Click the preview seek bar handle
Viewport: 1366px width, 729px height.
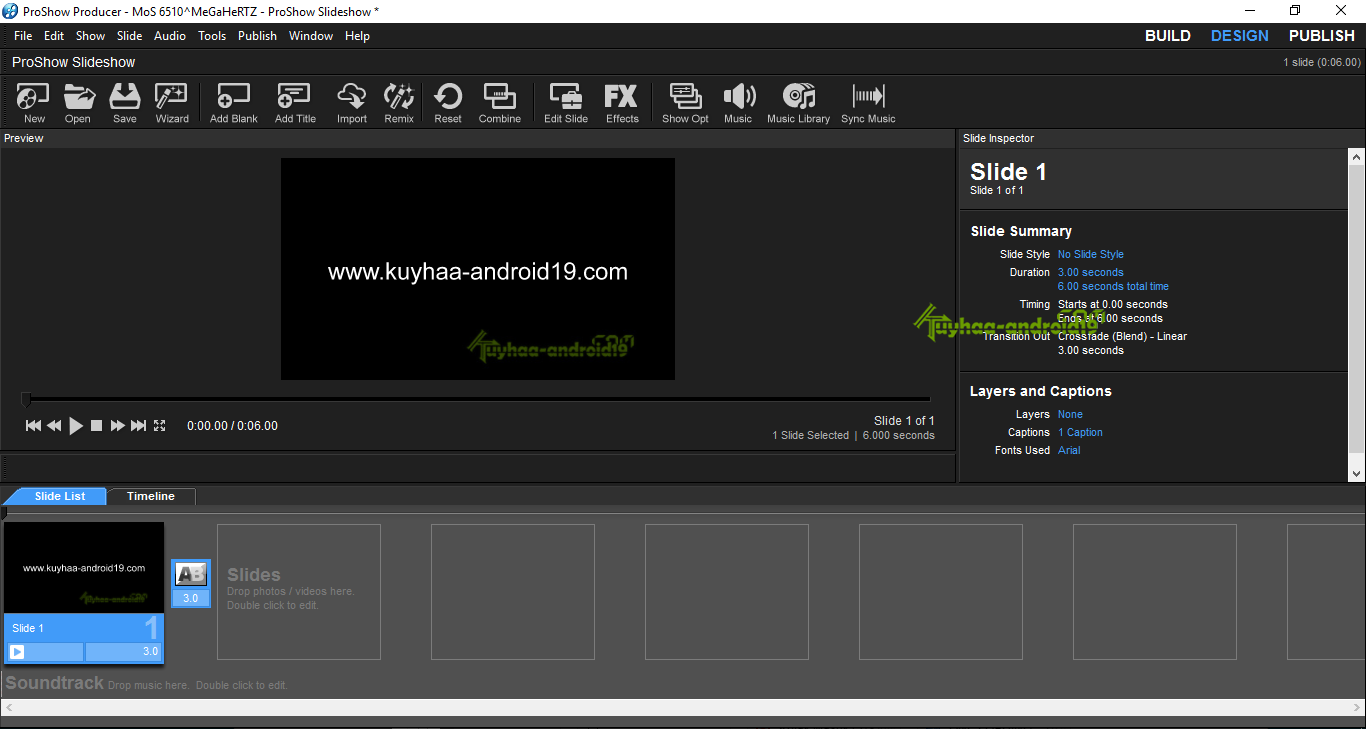(26, 399)
